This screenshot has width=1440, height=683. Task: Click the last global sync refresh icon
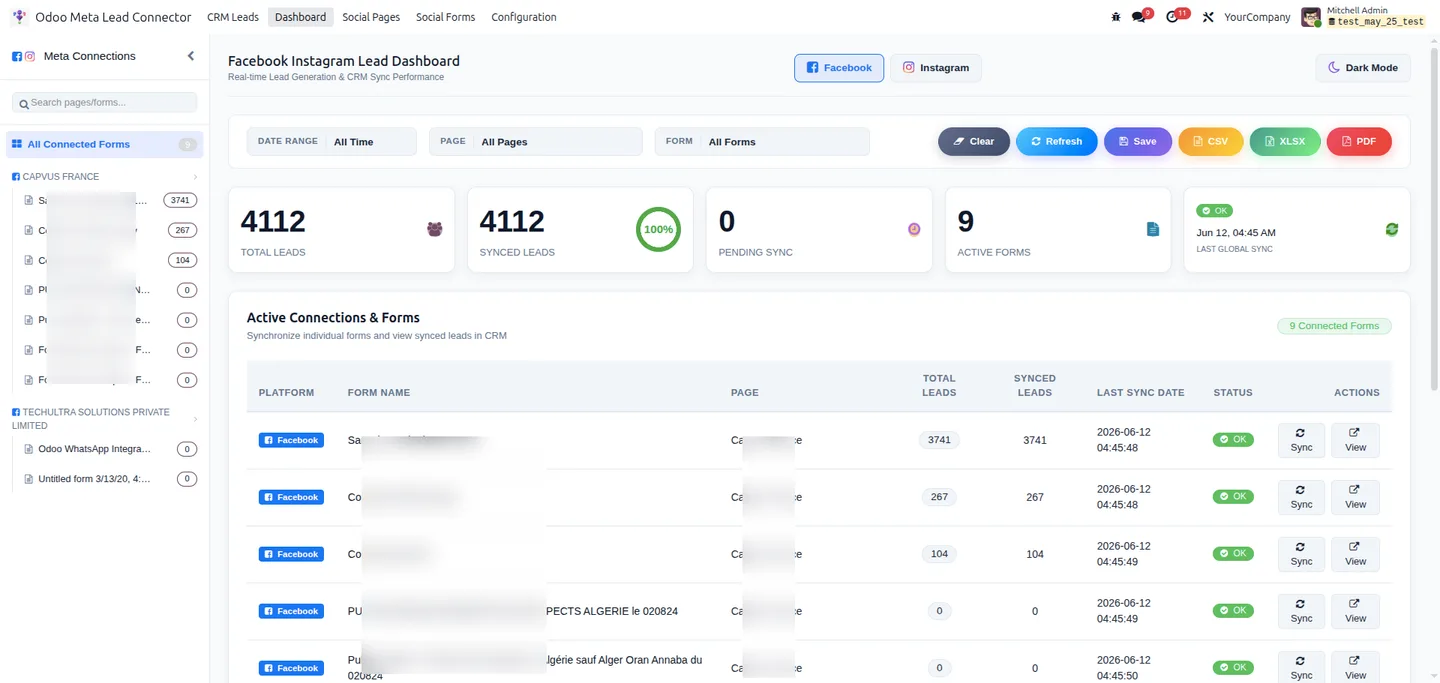click(x=1391, y=229)
